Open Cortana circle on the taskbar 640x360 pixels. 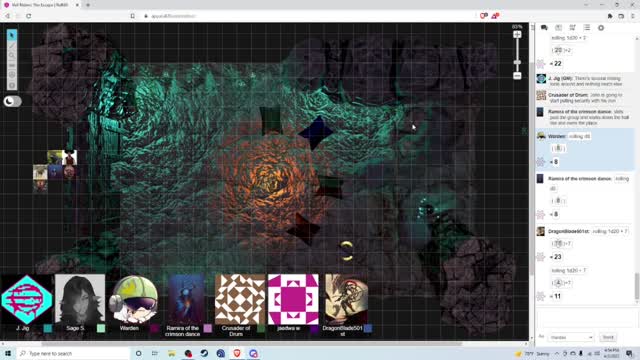tap(138, 353)
